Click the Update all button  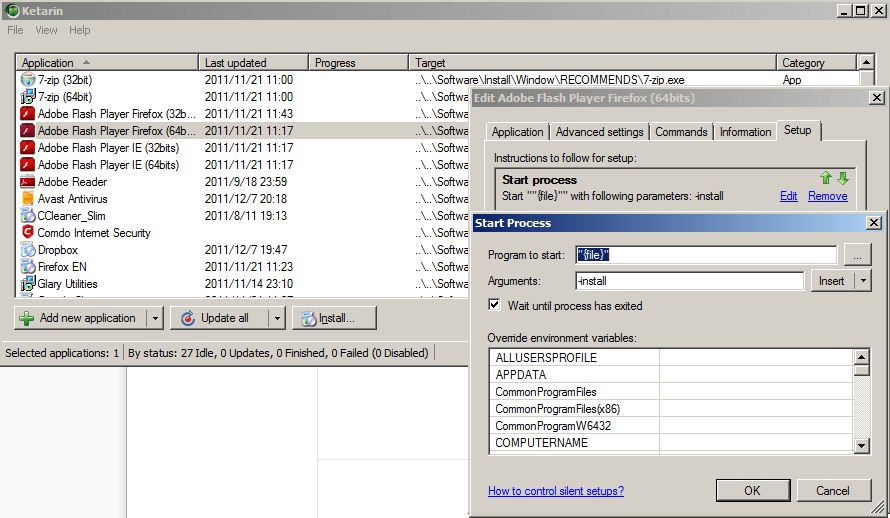click(220, 318)
